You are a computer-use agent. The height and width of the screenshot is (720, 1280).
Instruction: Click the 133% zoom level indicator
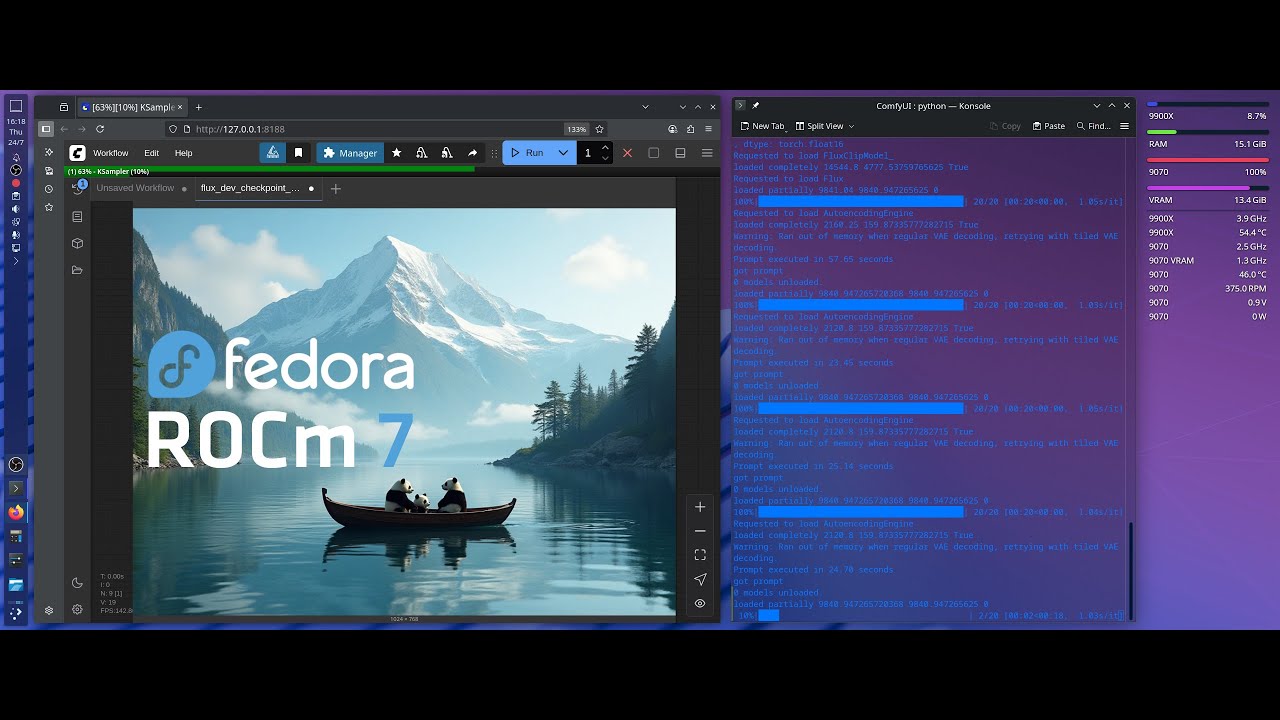tap(576, 129)
